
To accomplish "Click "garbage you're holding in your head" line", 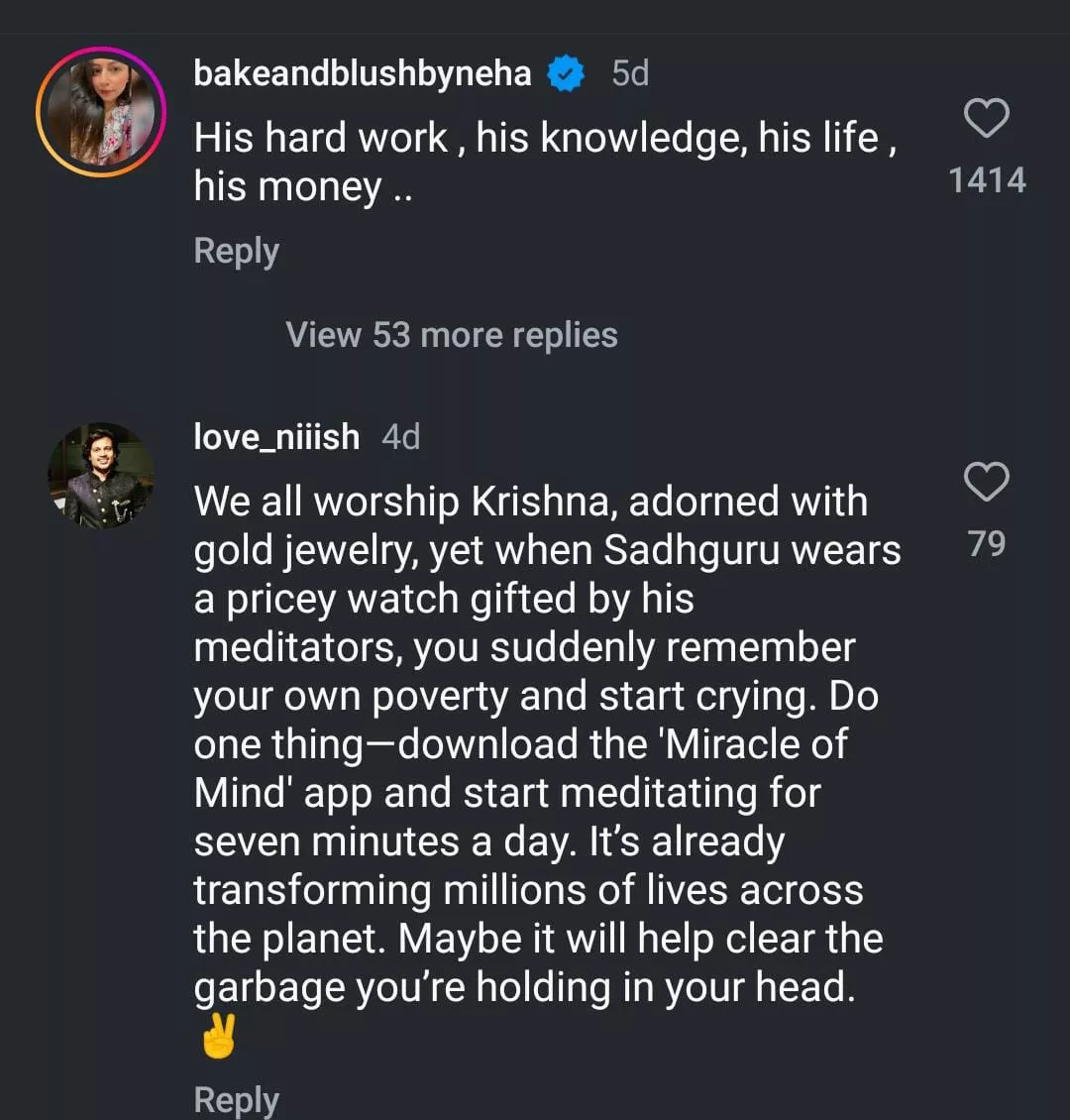I will coord(524,987).
